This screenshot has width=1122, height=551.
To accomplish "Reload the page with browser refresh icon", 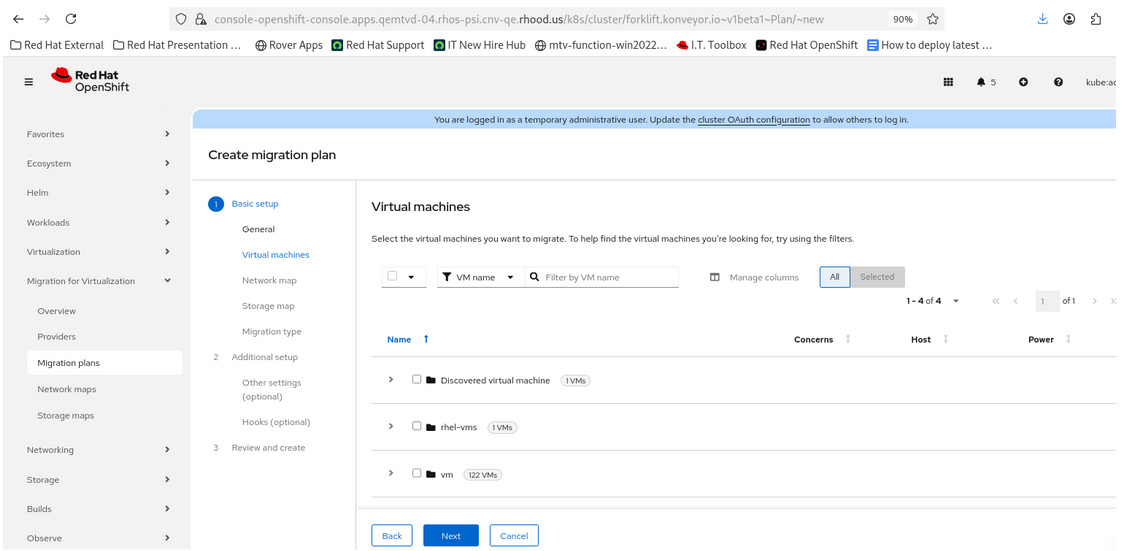I will [x=70, y=19].
